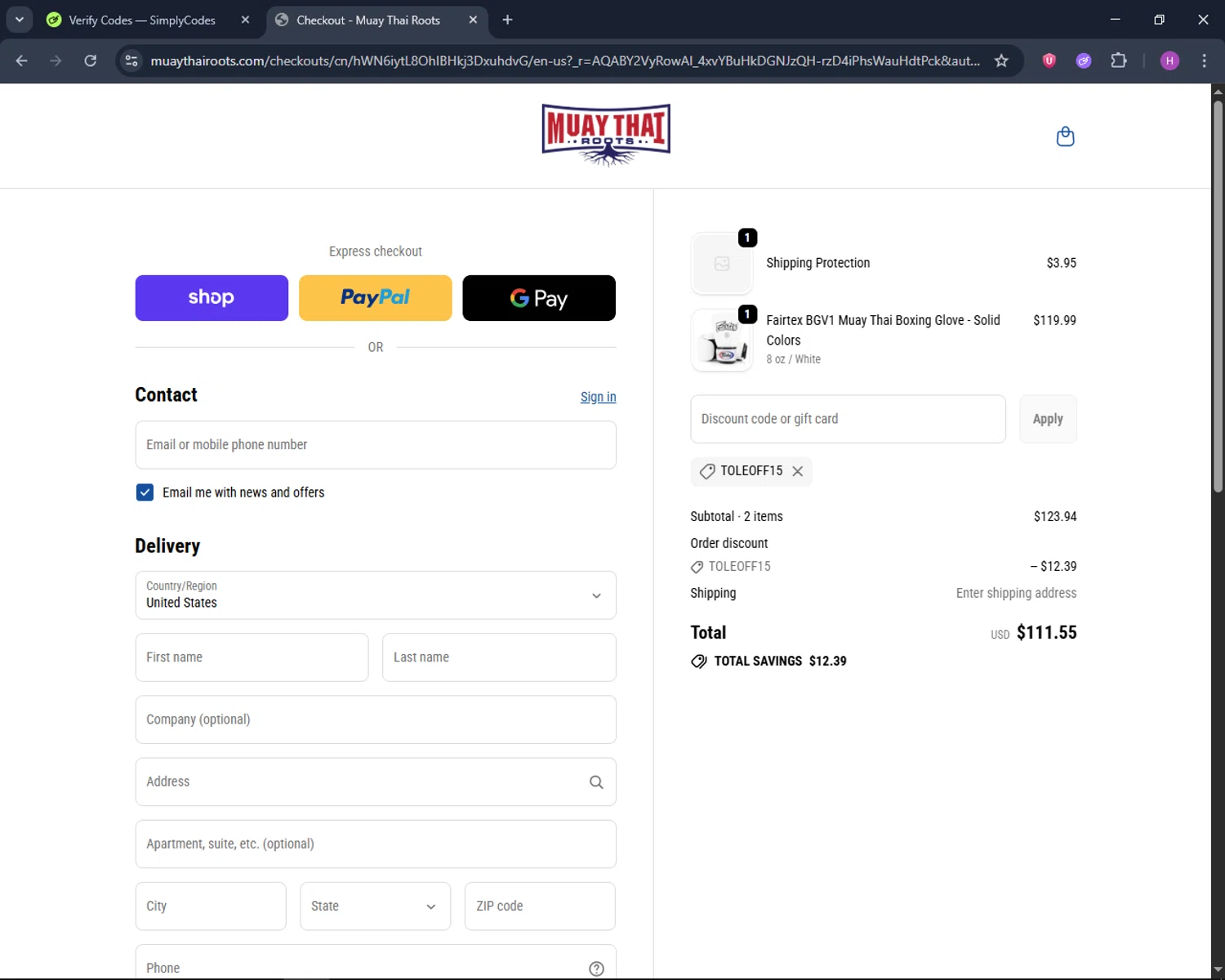Click the $119.99 glove price

[1054, 320]
